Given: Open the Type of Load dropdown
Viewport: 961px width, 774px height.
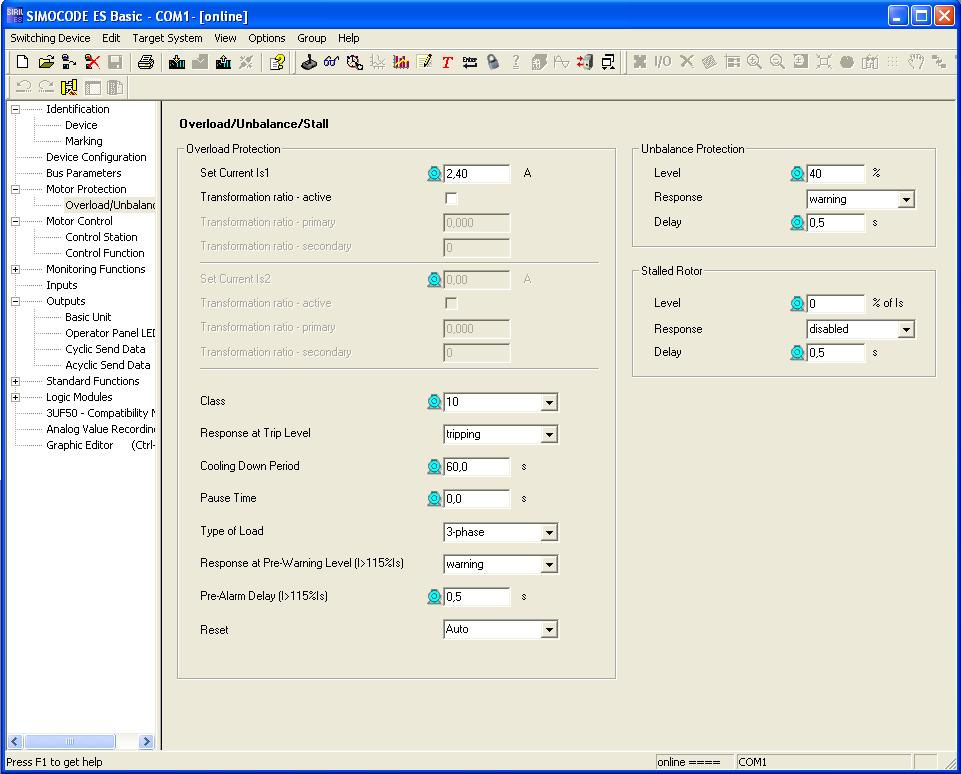Looking at the screenshot, I should [549, 532].
